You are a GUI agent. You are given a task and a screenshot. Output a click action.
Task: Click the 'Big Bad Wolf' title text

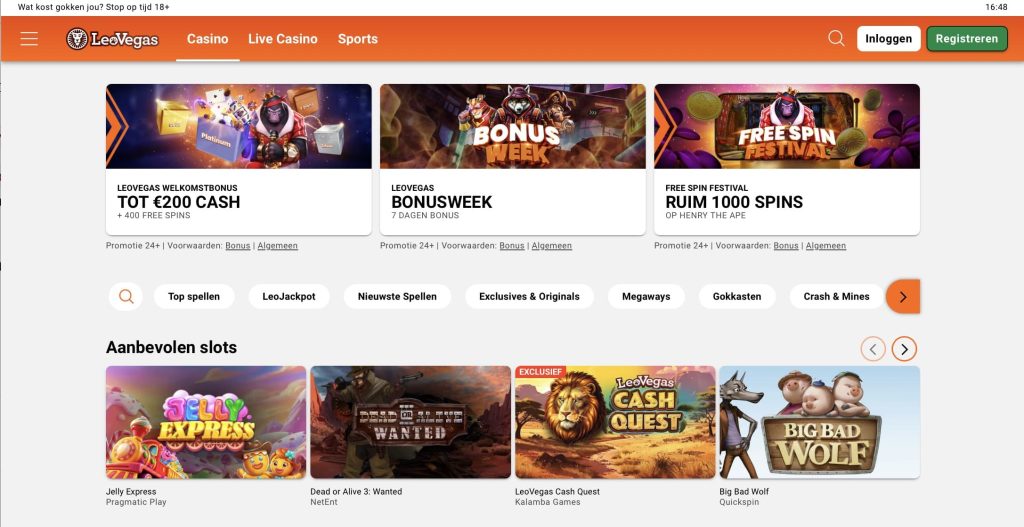coord(744,492)
